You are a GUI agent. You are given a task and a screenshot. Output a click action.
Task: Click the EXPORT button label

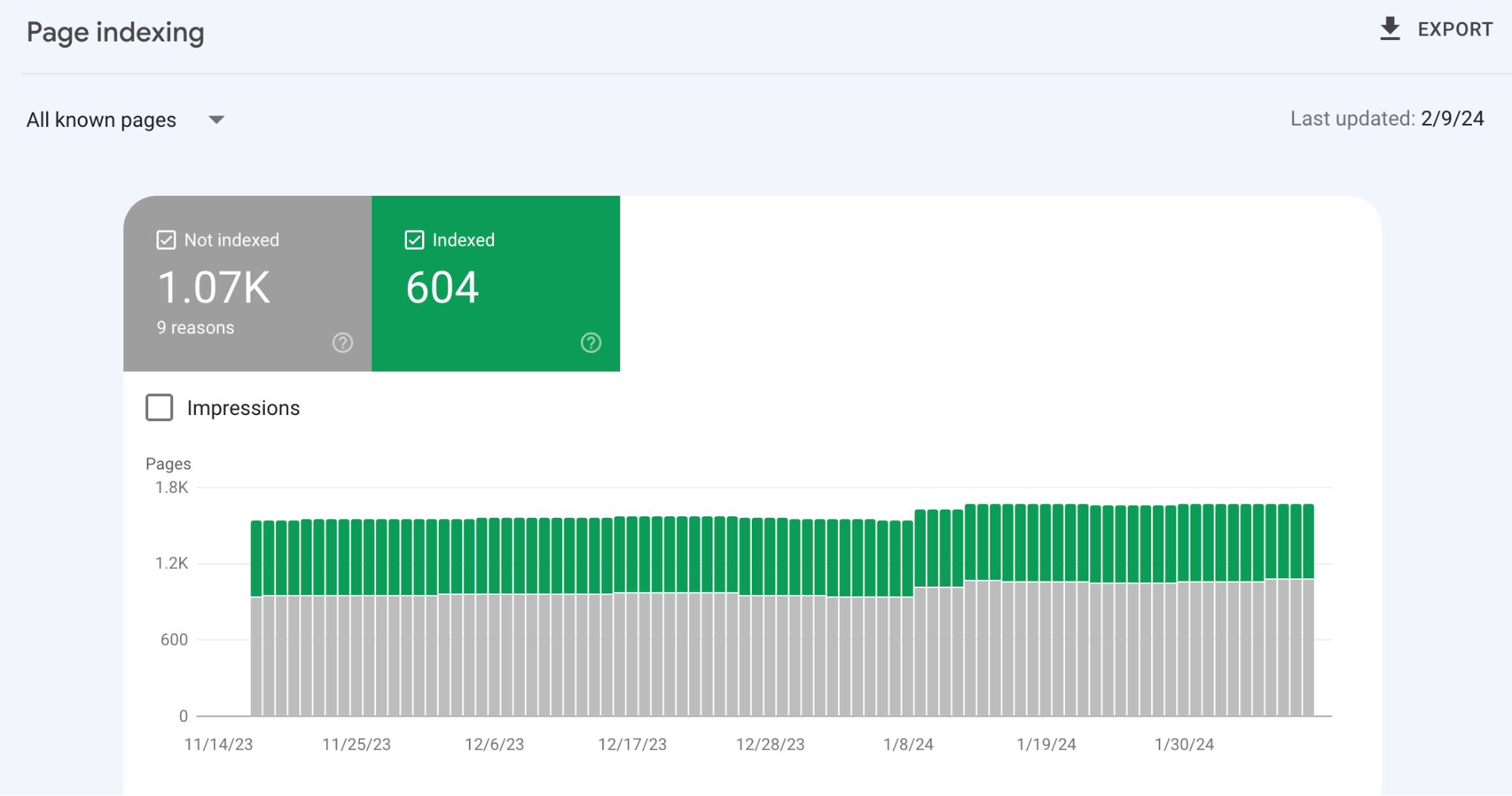click(x=1455, y=29)
